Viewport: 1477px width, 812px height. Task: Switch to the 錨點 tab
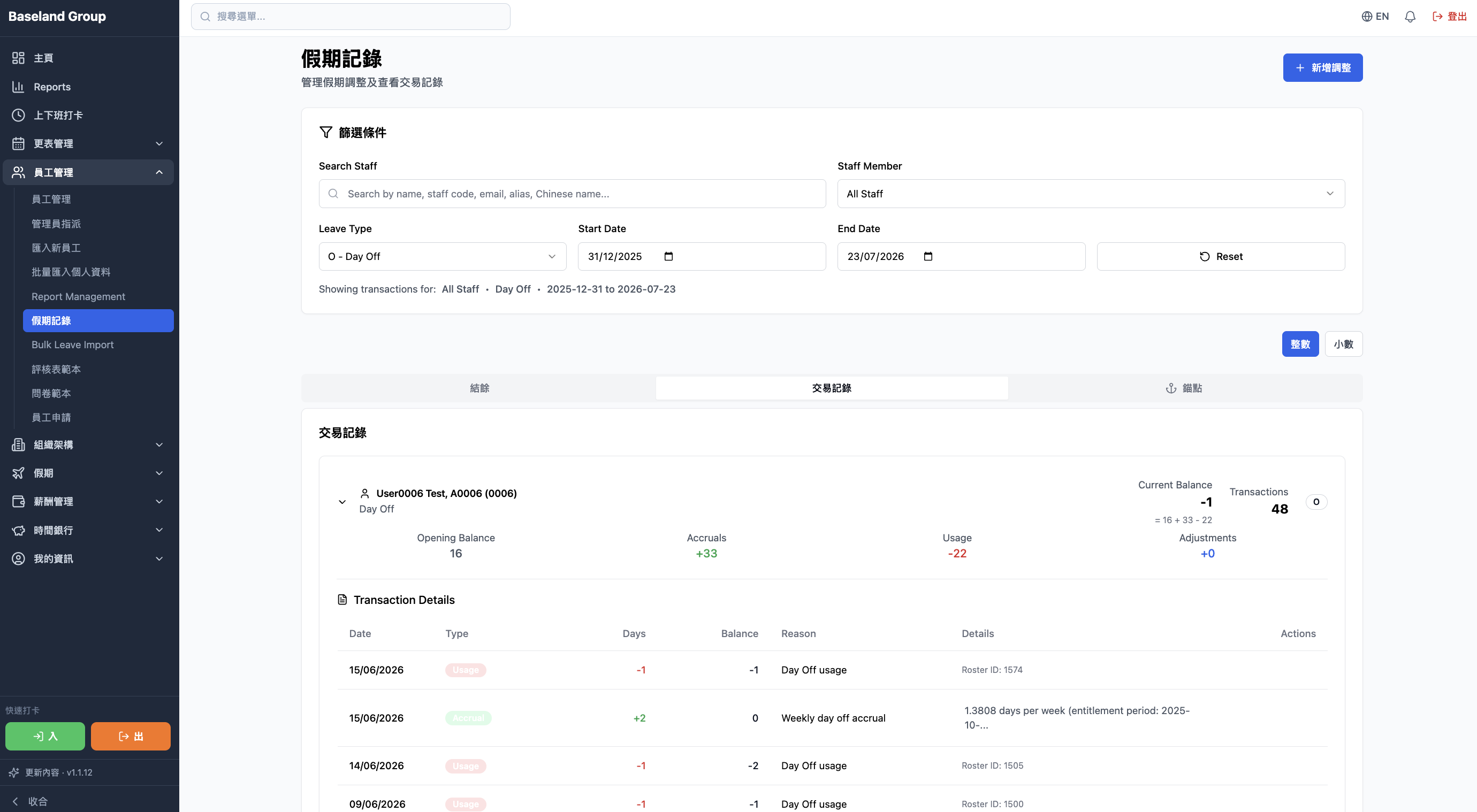[x=1183, y=388]
